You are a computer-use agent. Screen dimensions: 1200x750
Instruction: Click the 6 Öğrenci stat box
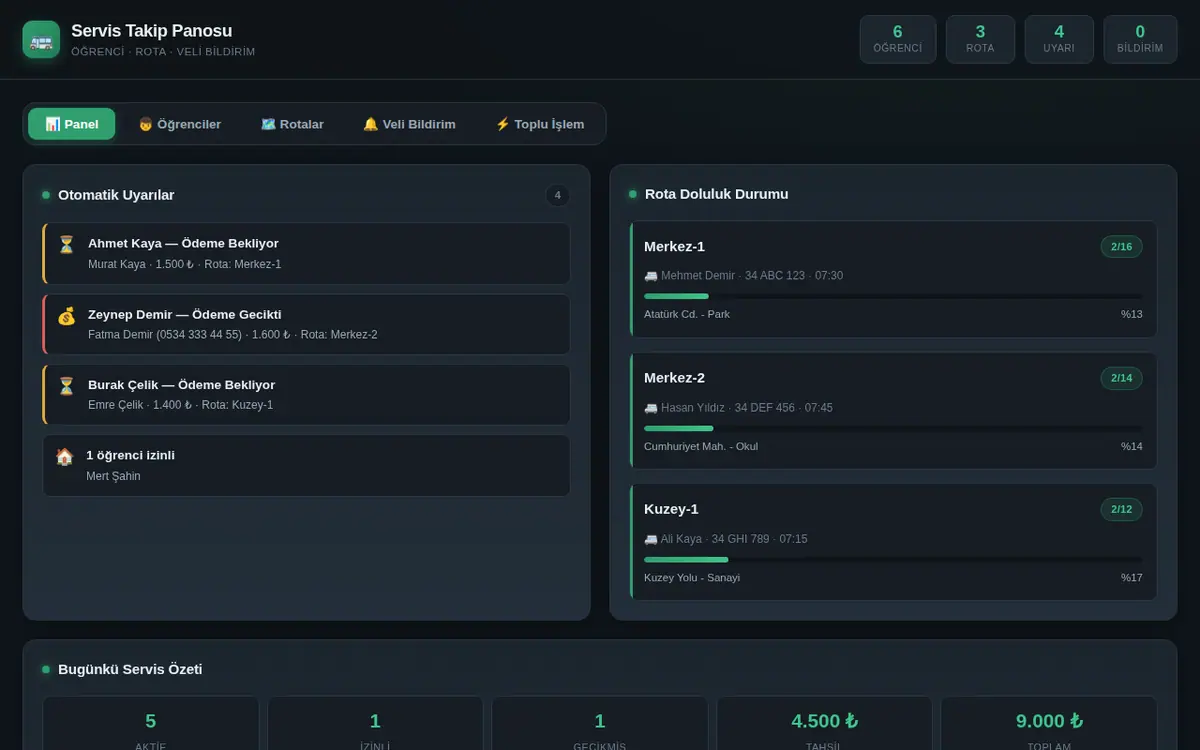(x=898, y=39)
